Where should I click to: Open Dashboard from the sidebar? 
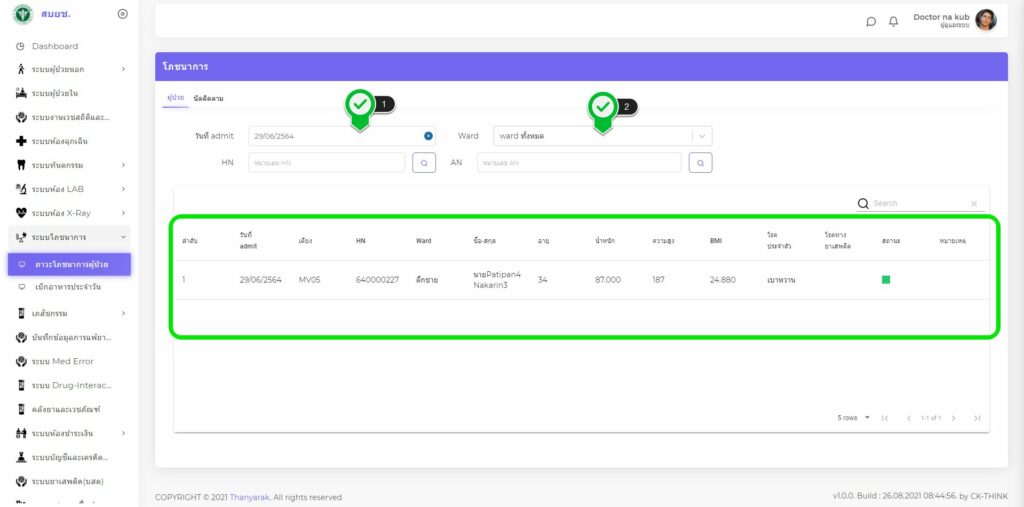click(x=54, y=46)
